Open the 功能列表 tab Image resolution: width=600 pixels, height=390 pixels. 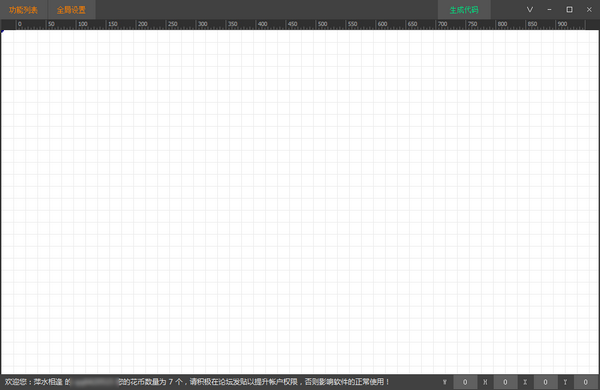coord(23,10)
